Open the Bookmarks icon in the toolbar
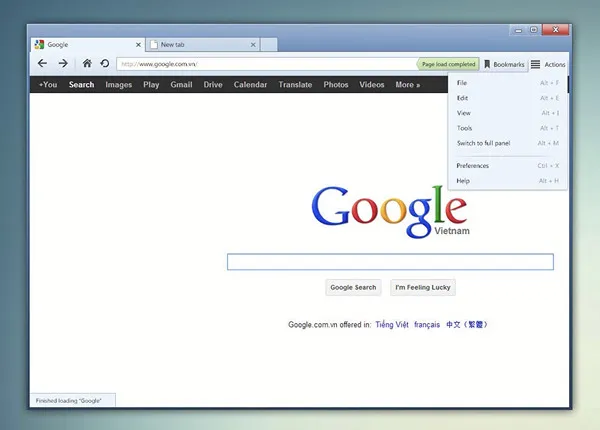Screen dimensions: 600x430 (488, 64)
